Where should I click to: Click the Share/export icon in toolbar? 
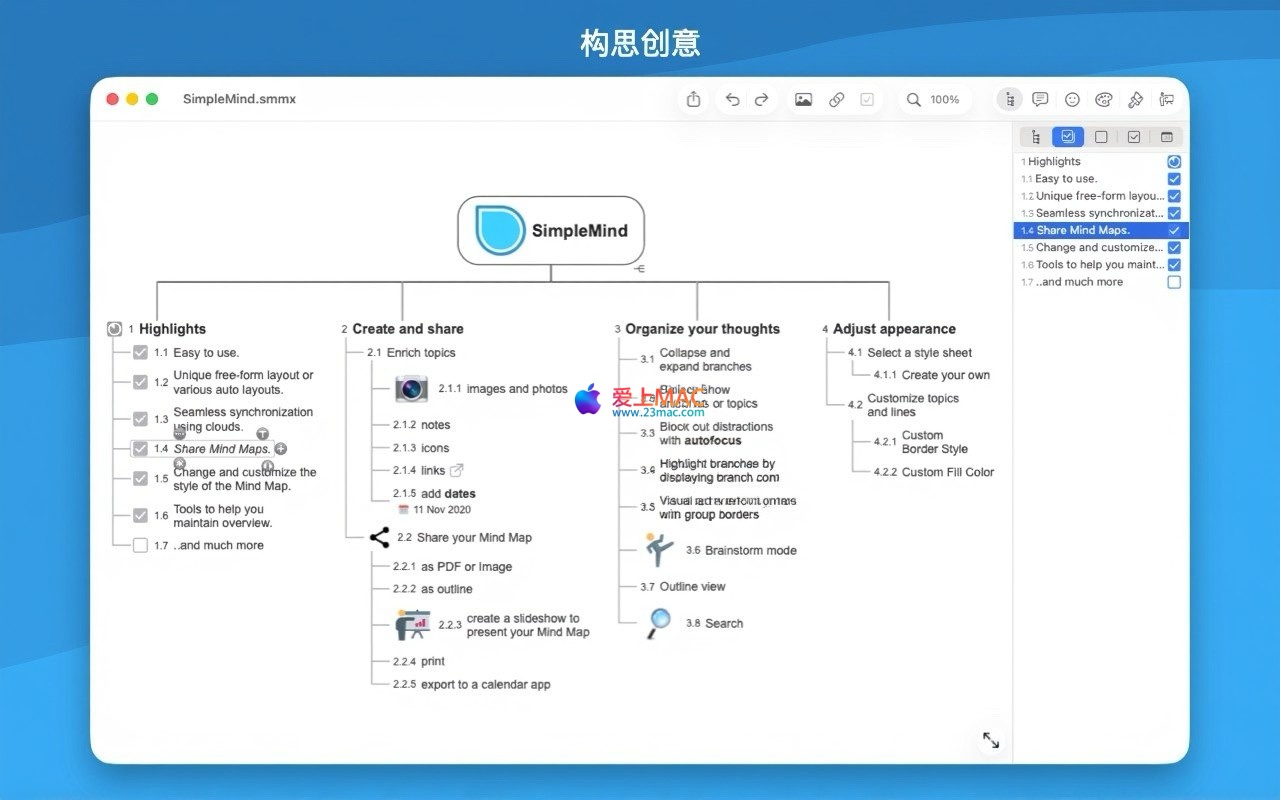693,99
